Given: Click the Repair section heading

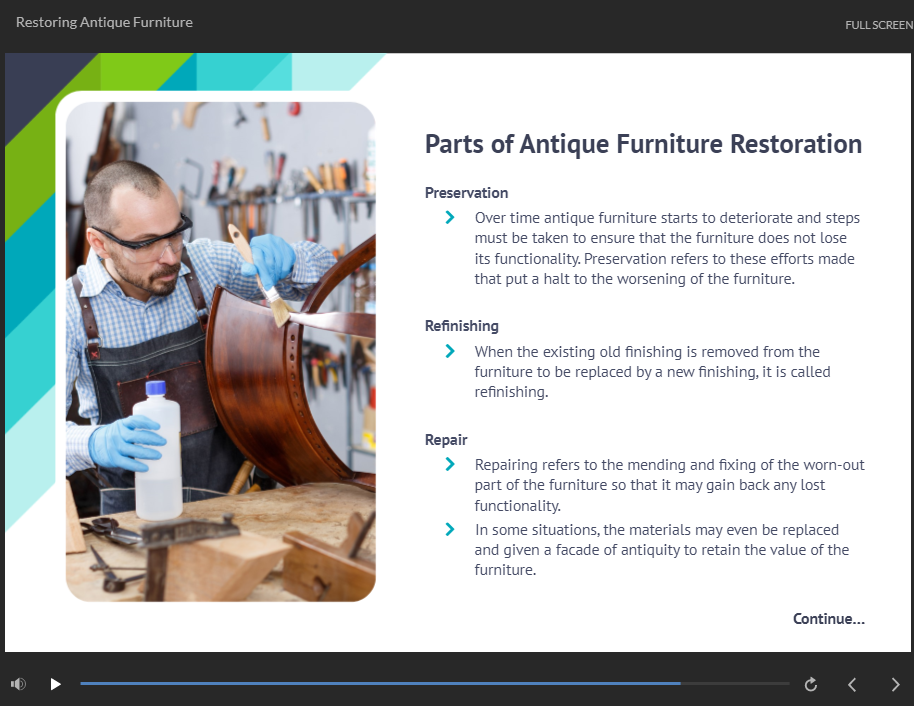Looking at the screenshot, I should (446, 440).
